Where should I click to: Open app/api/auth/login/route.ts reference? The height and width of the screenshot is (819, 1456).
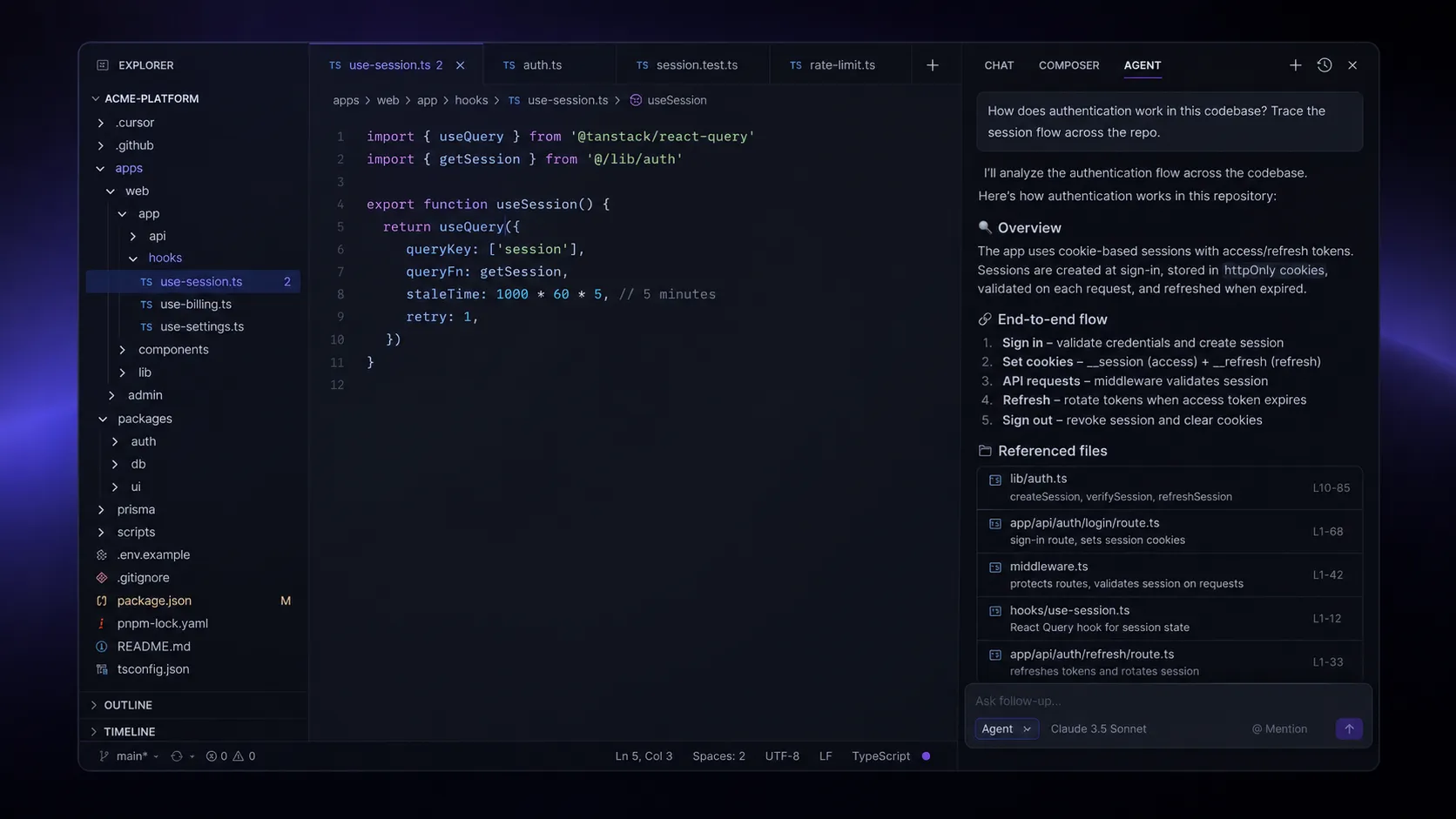[x=1170, y=531]
